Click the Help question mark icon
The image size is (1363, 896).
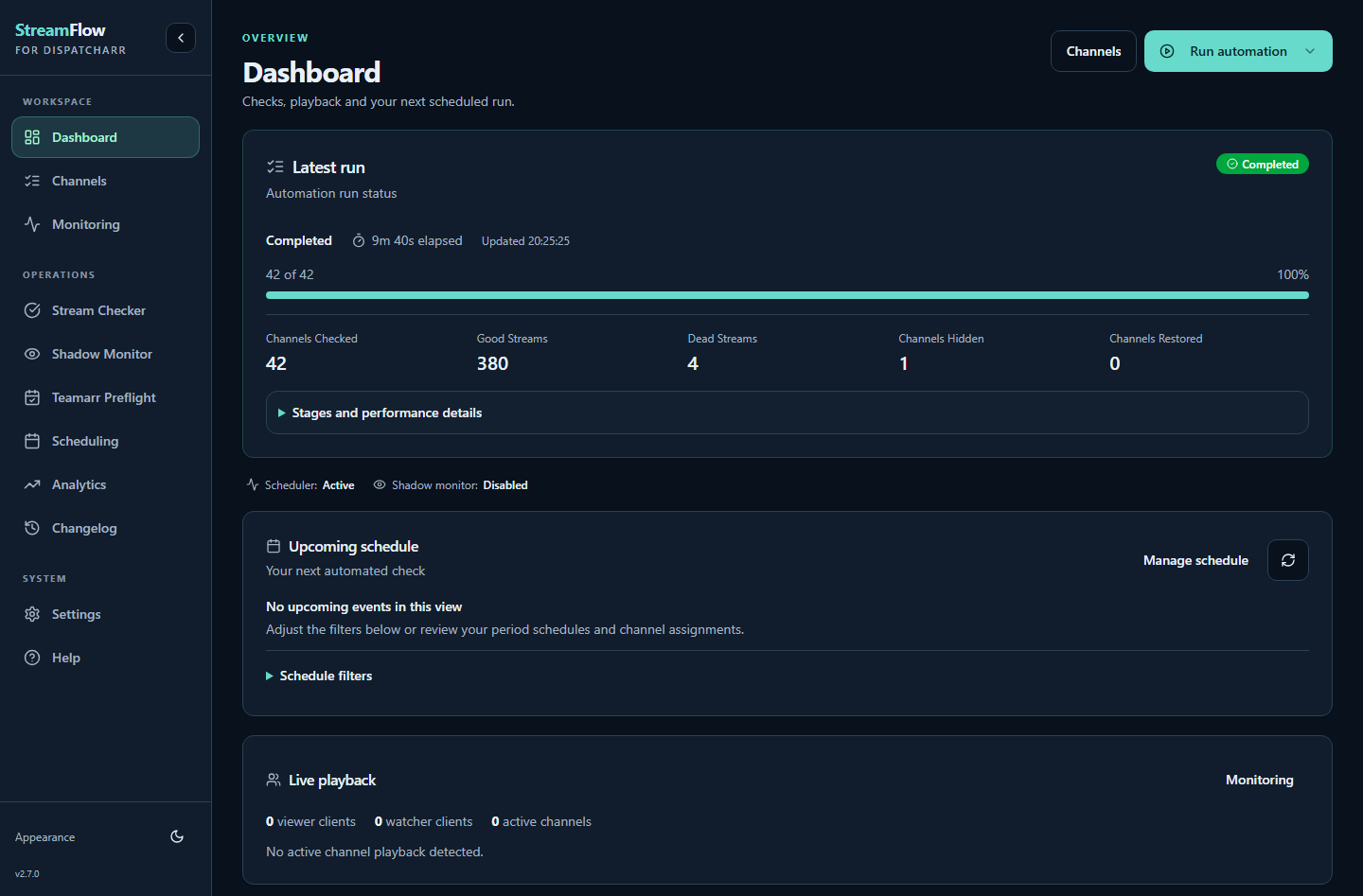click(x=32, y=658)
